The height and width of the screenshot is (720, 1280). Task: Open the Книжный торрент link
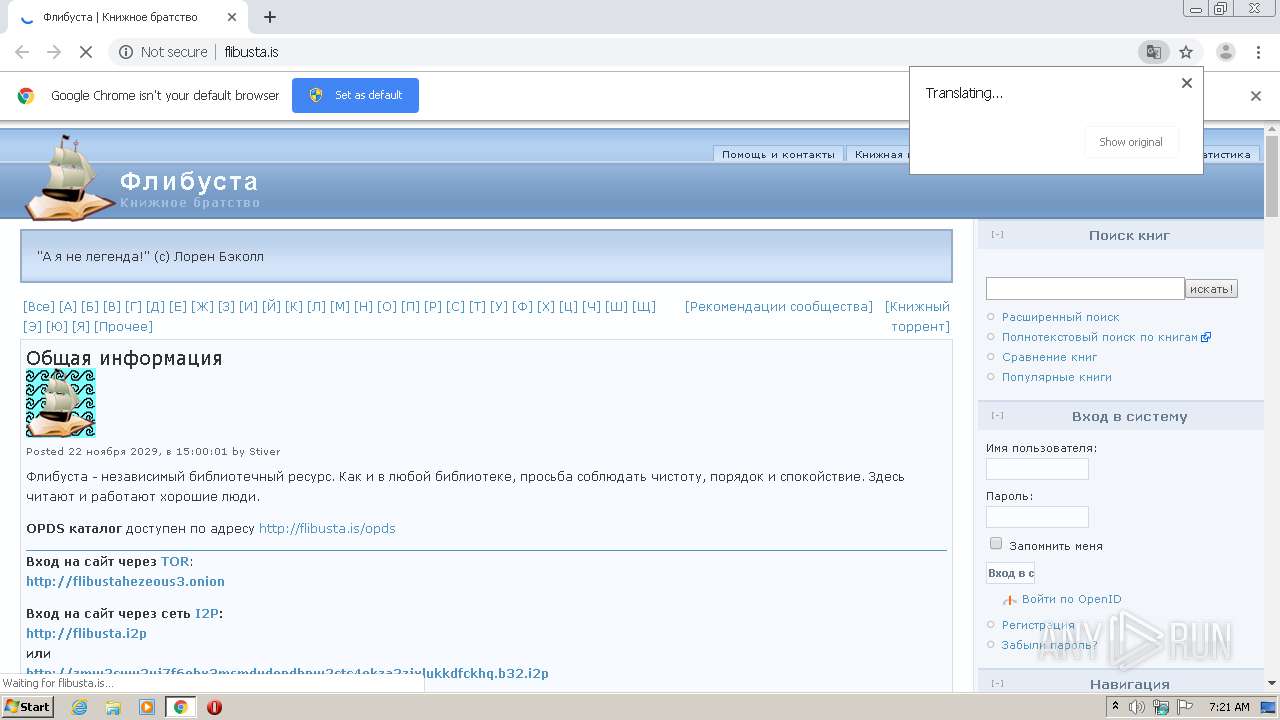tap(918, 316)
